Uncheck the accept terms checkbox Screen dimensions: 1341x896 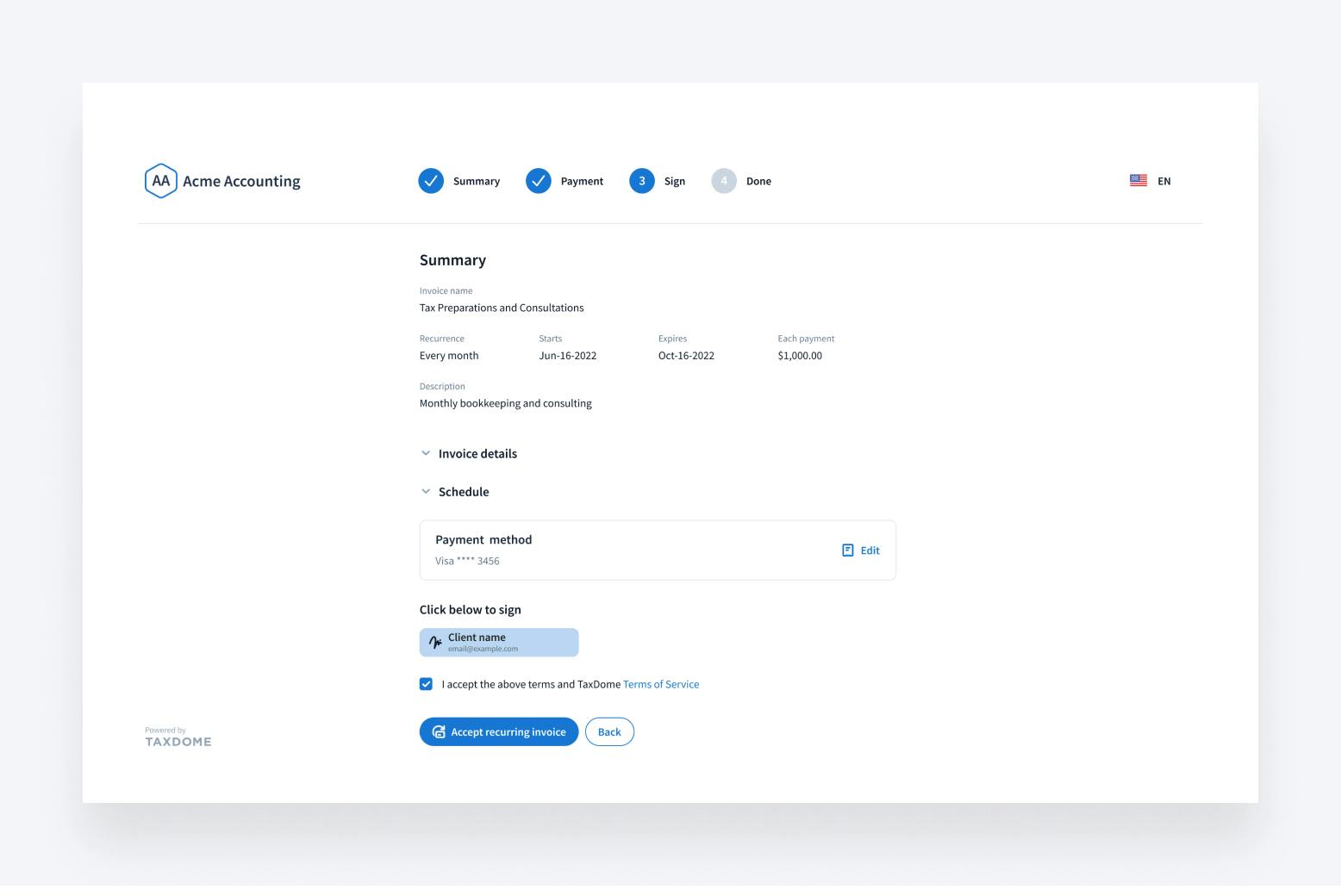(426, 684)
